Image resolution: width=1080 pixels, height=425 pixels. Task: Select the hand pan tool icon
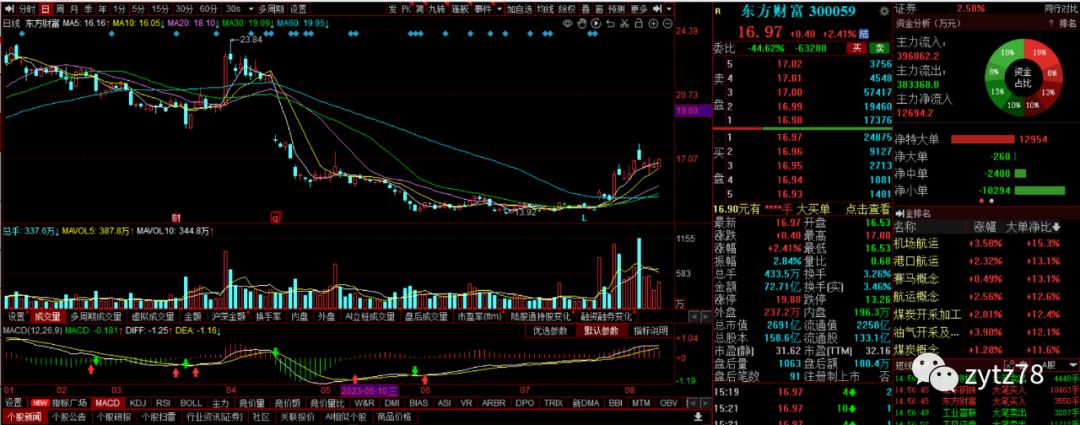(581, 23)
